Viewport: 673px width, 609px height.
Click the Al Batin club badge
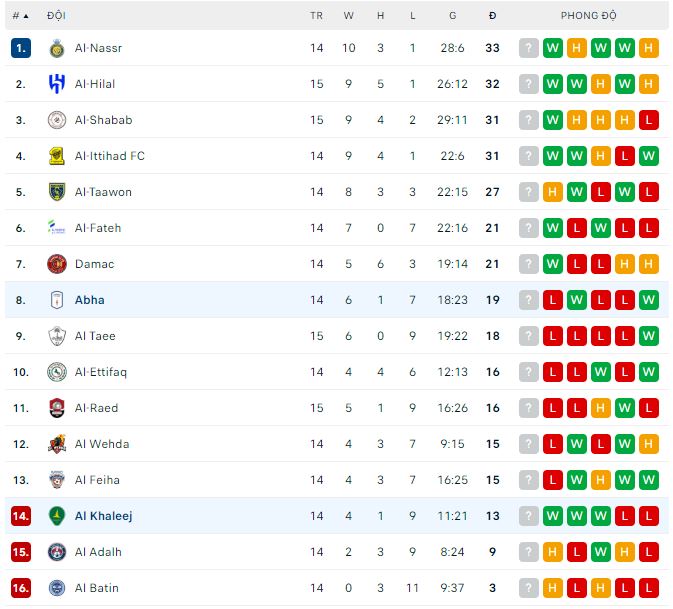[57, 588]
